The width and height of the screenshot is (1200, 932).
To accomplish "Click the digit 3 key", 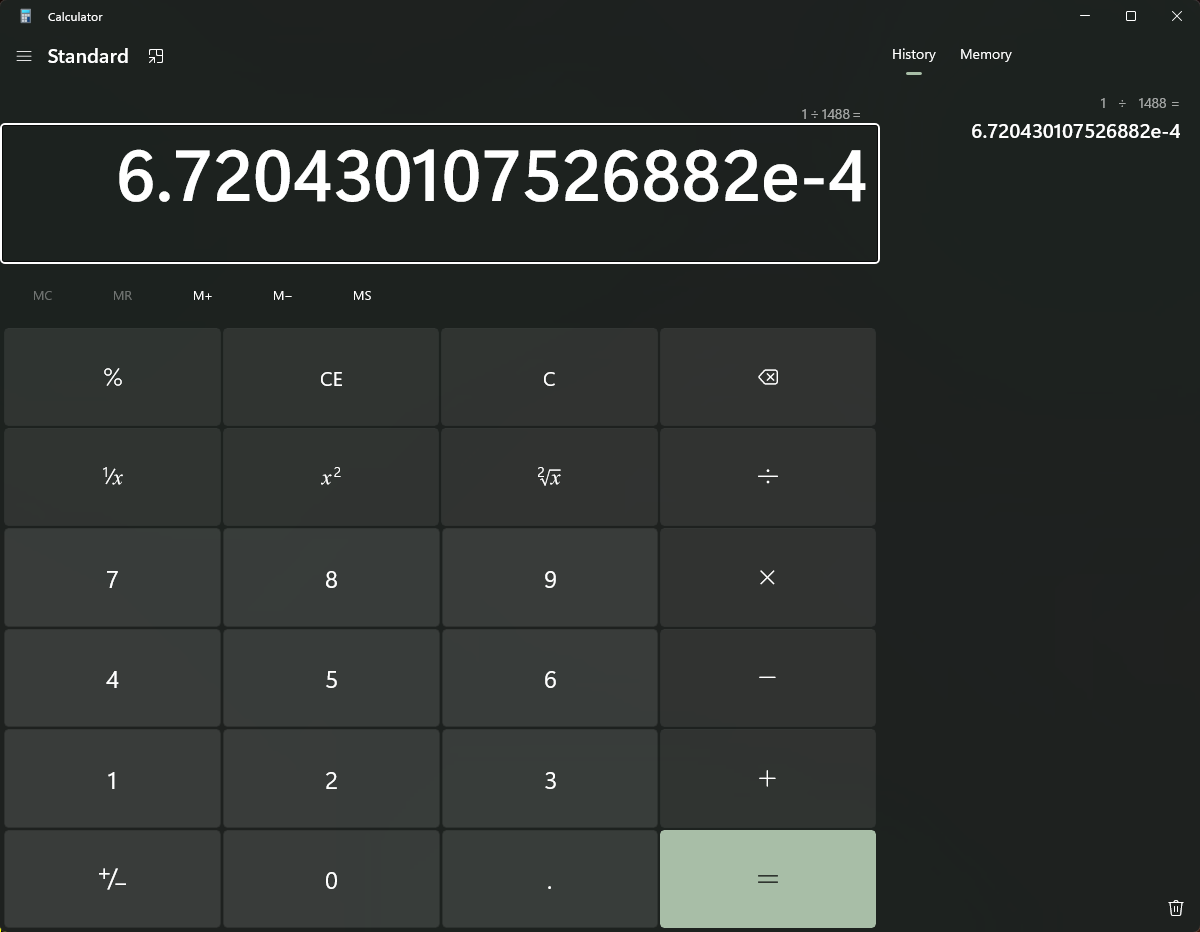I will tap(549, 778).
